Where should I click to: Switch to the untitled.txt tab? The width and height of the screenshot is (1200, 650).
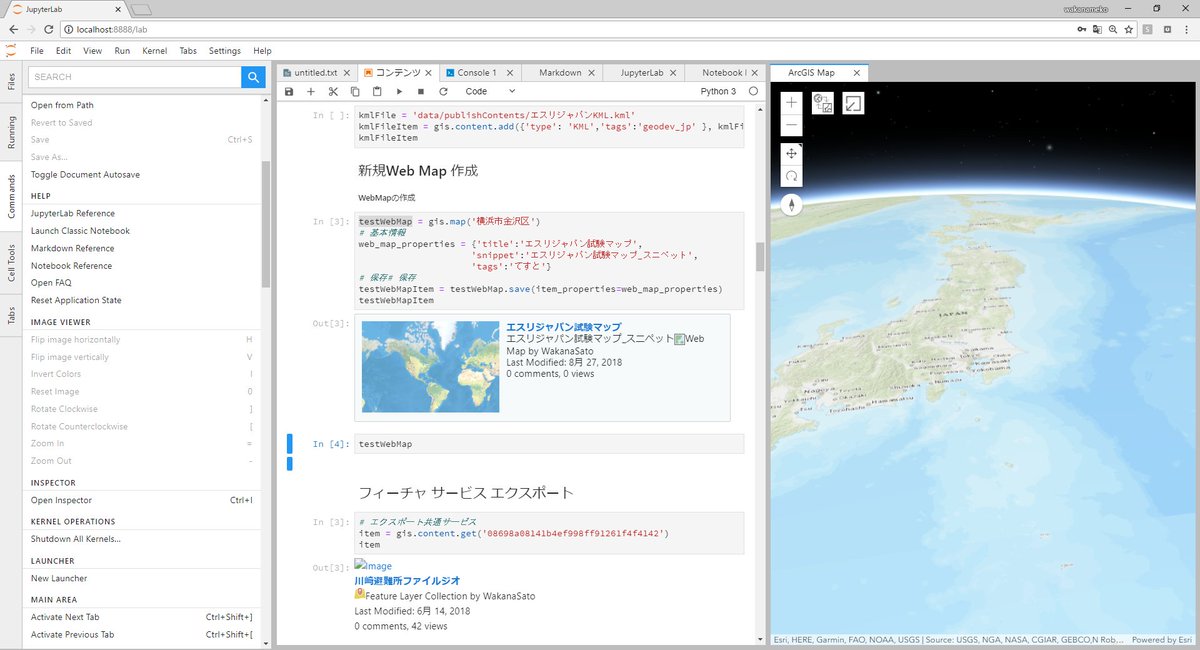[x=316, y=73]
